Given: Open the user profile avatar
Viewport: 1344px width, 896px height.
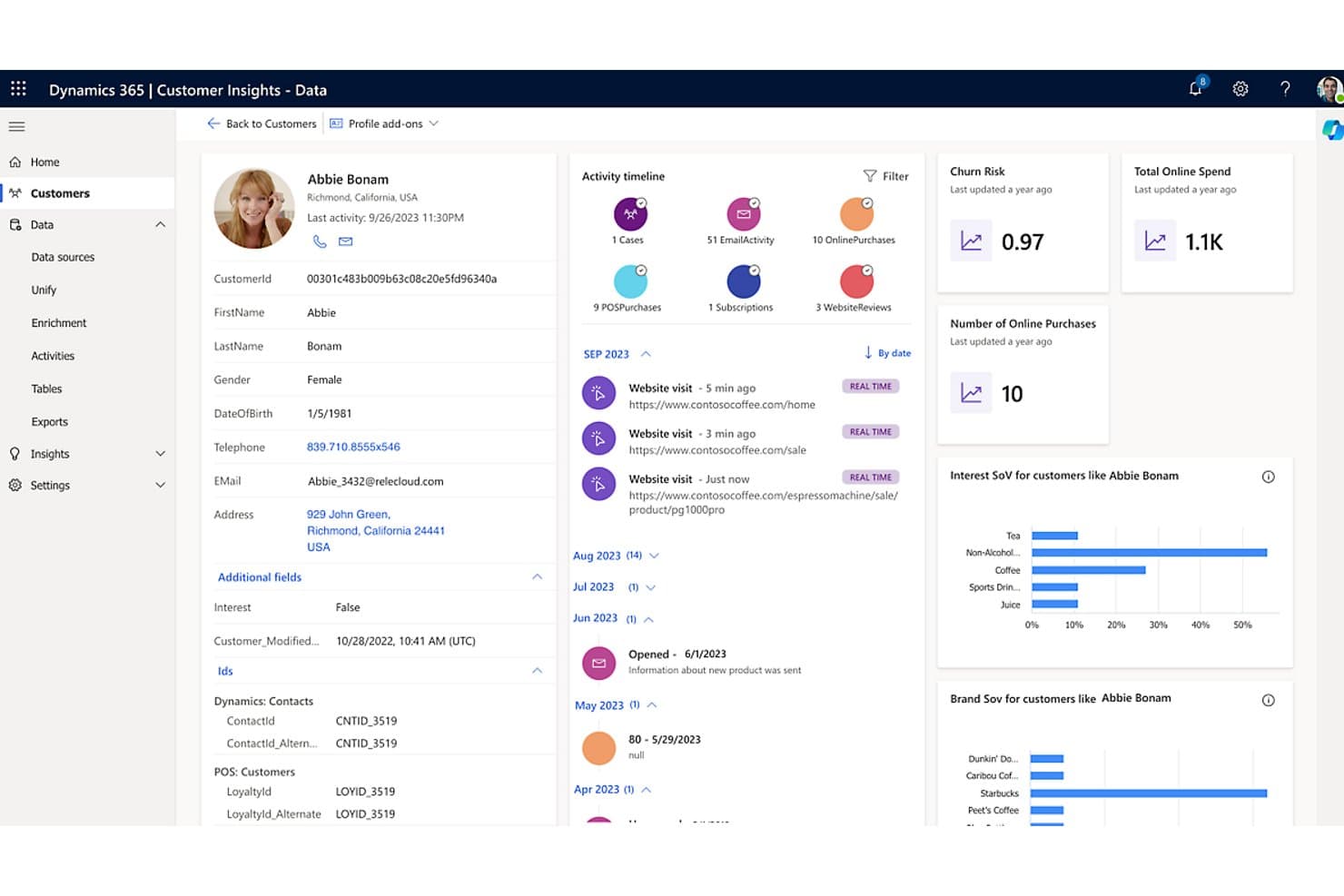Looking at the screenshot, I should pos(1329,89).
